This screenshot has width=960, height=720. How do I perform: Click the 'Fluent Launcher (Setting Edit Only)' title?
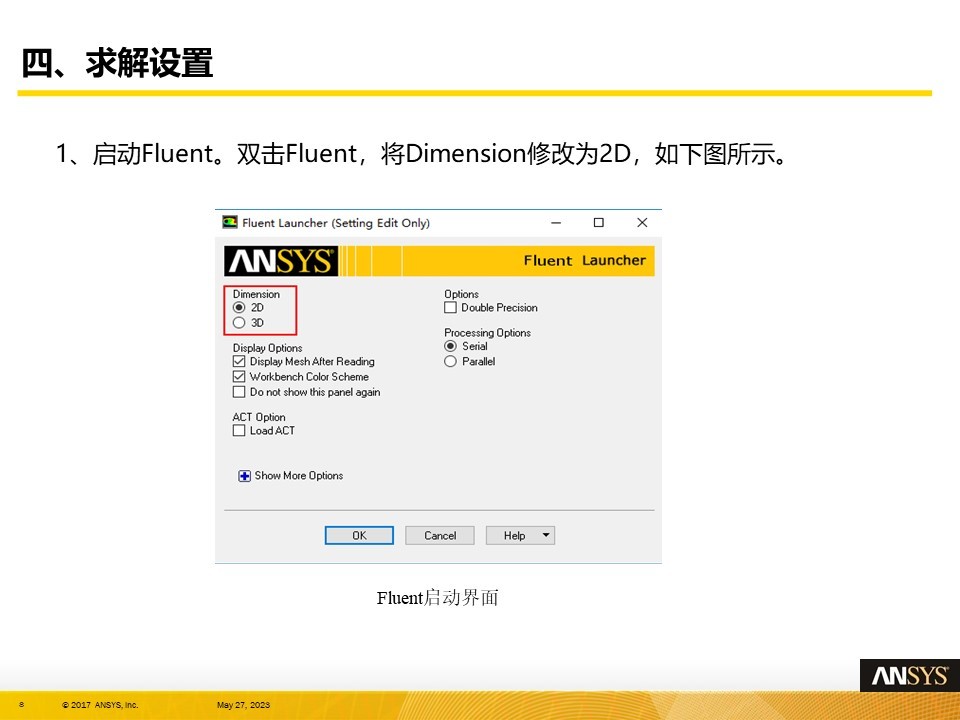point(336,223)
